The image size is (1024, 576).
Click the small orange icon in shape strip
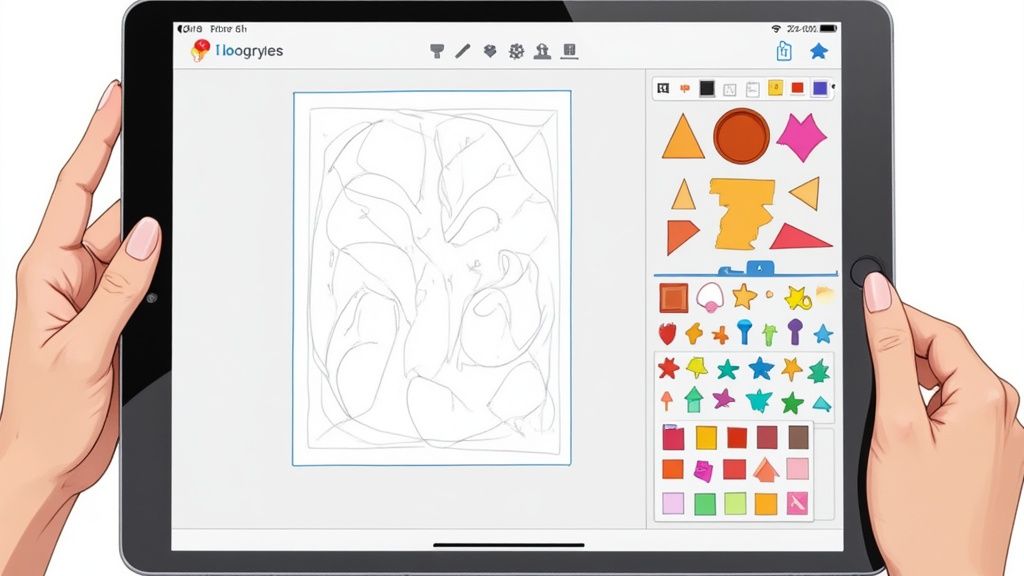[x=684, y=88]
